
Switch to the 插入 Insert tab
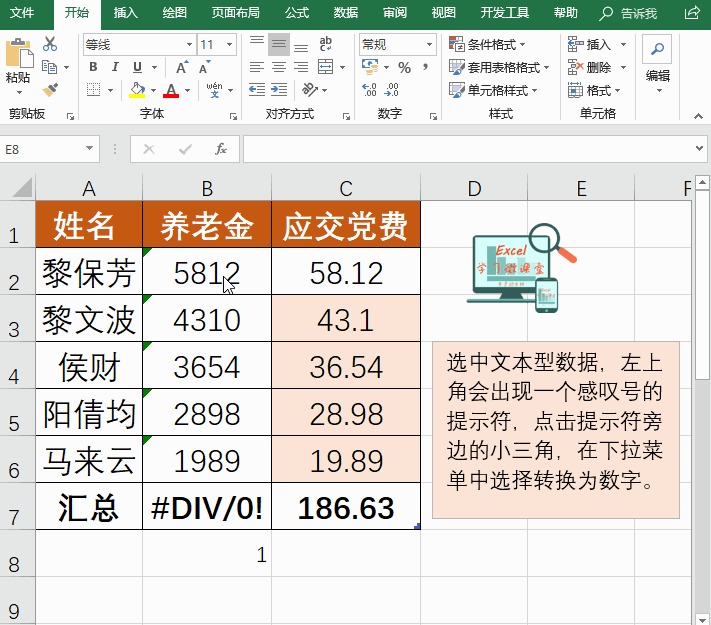126,13
